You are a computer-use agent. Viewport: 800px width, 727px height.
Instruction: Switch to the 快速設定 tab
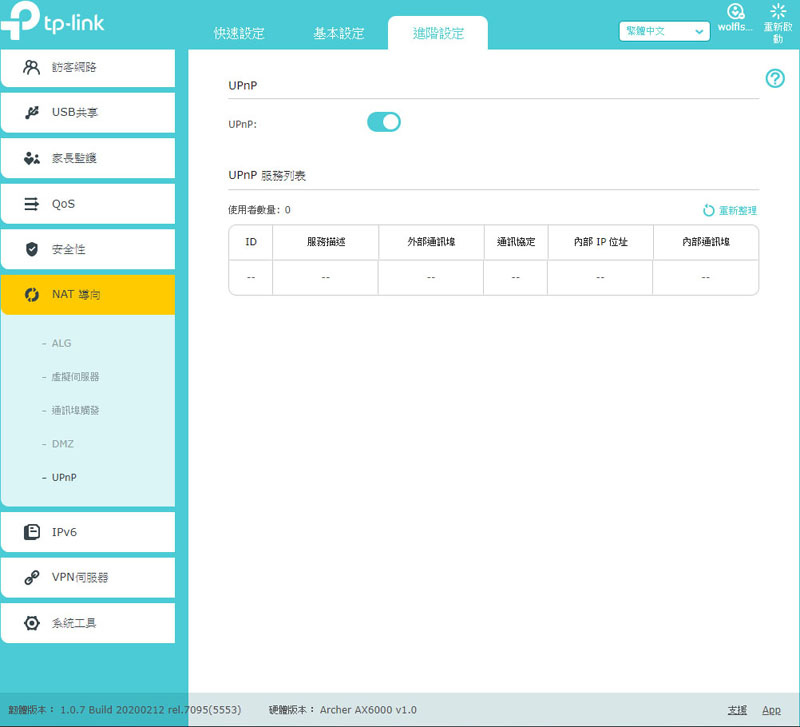pos(239,34)
